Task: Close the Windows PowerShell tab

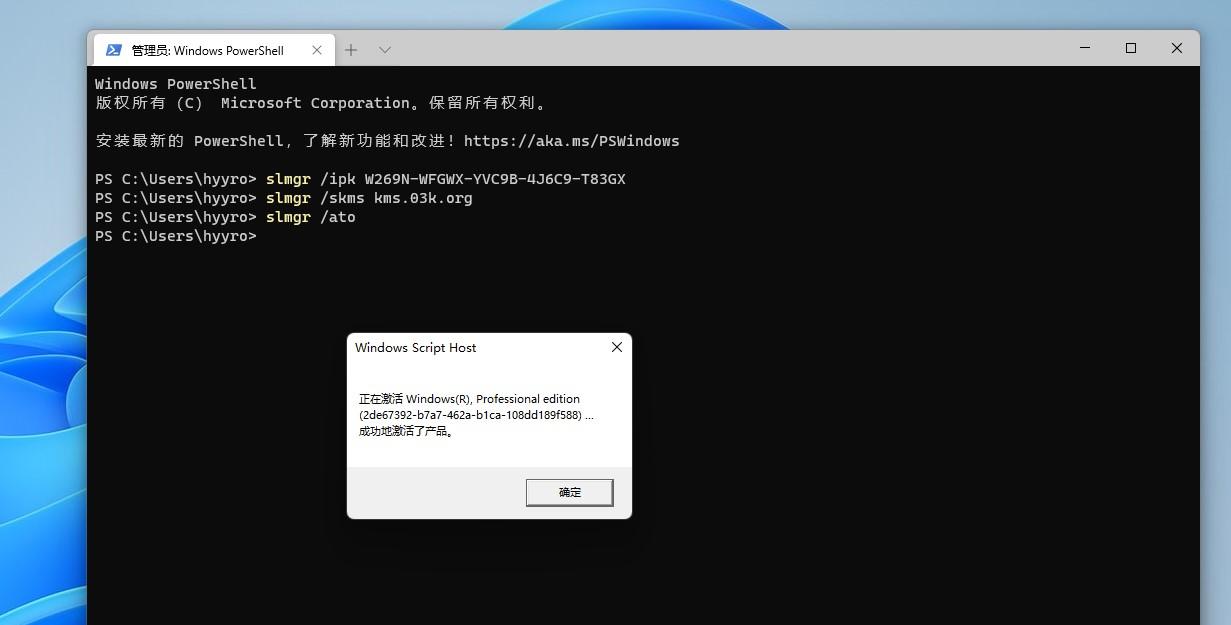Action: [317, 50]
